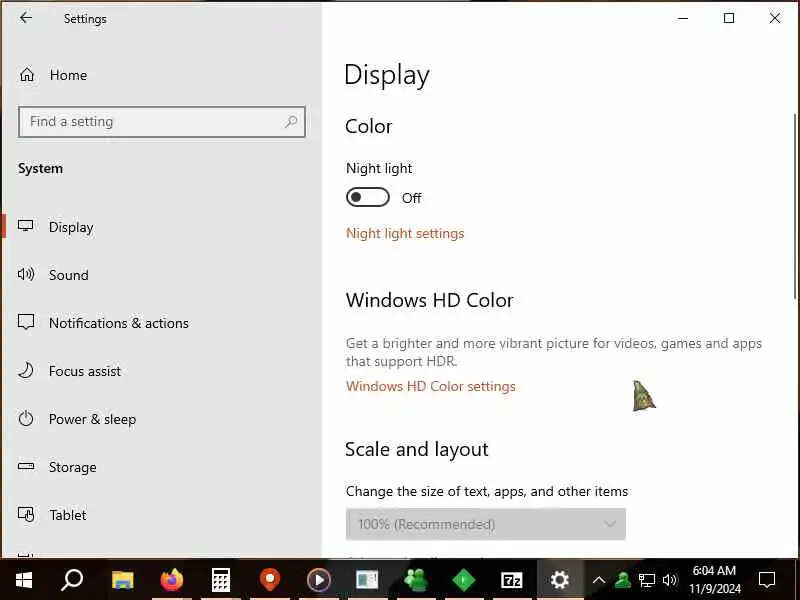Open the green diamond app in taskbar
This screenshot has height=600, width=800.
(464, 580)
